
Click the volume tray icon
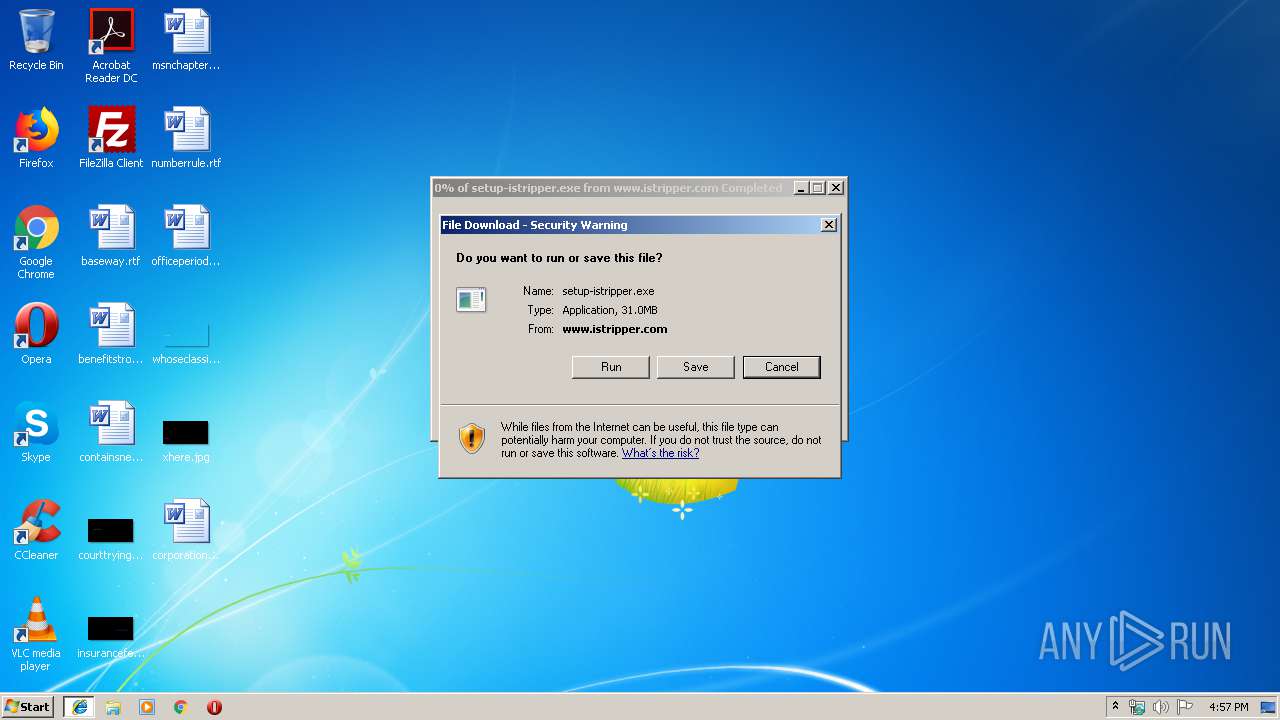click(x=1161, y=707)
